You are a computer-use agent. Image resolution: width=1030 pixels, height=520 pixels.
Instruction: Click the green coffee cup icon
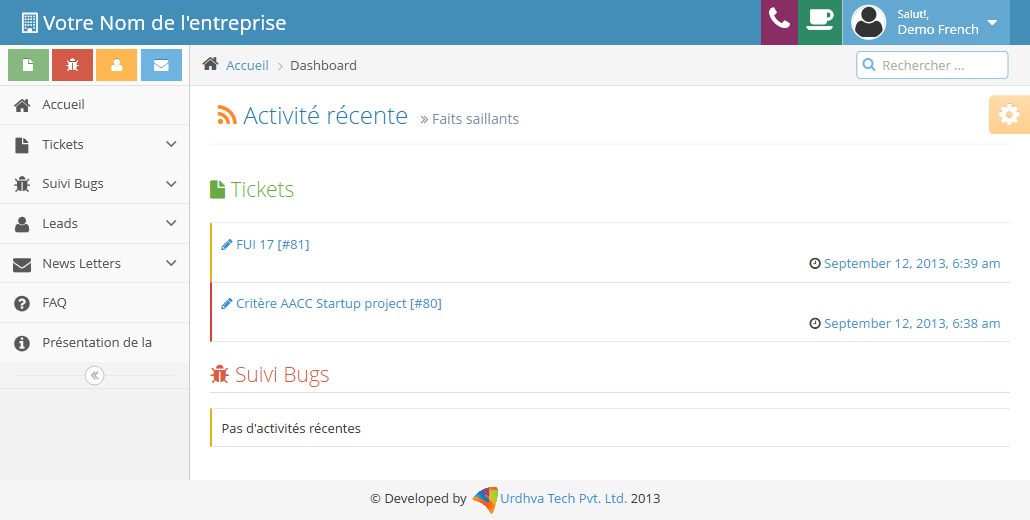point(820,22)
